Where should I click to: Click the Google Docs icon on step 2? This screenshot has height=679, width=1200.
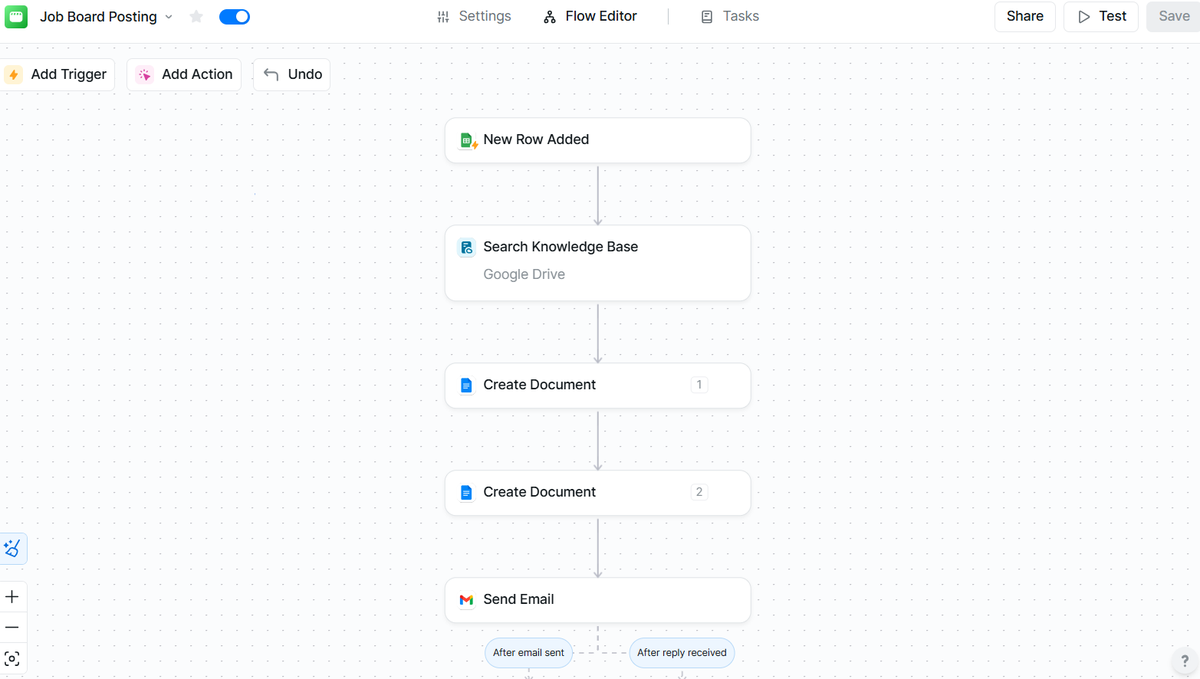pyautogui.click(x=466, y=492)
